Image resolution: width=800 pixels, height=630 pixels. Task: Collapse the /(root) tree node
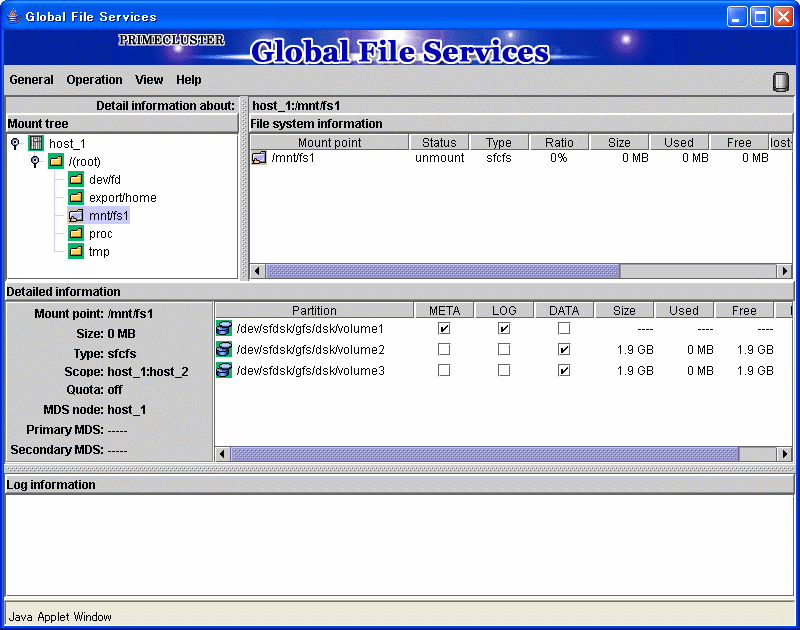pyautogui.click(x=35, y=162)
